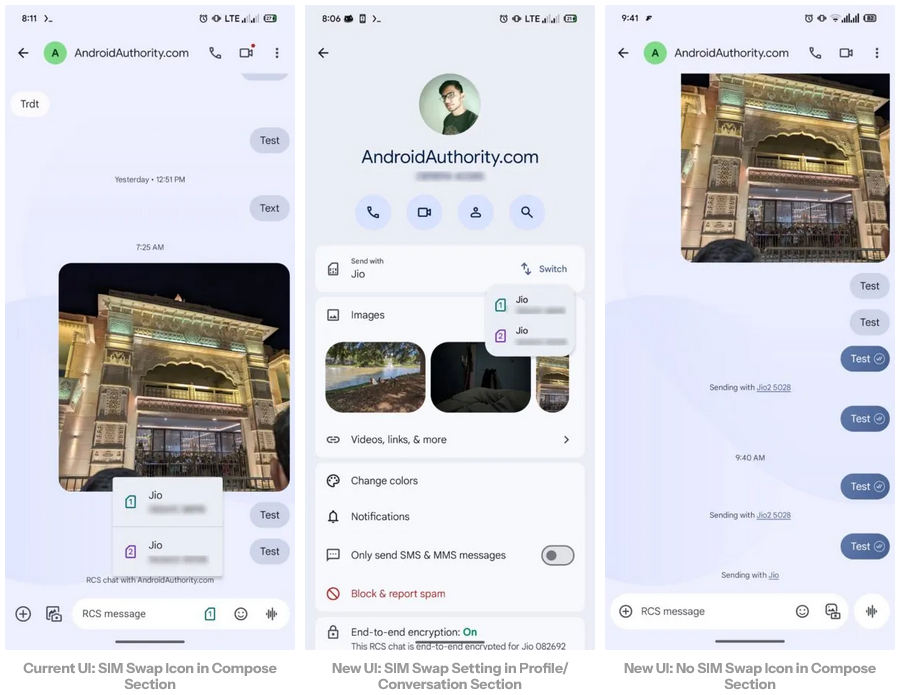This screenshot has width=903, height=695.
Task: Open the Notifications setting
Action: pos(450,516)
